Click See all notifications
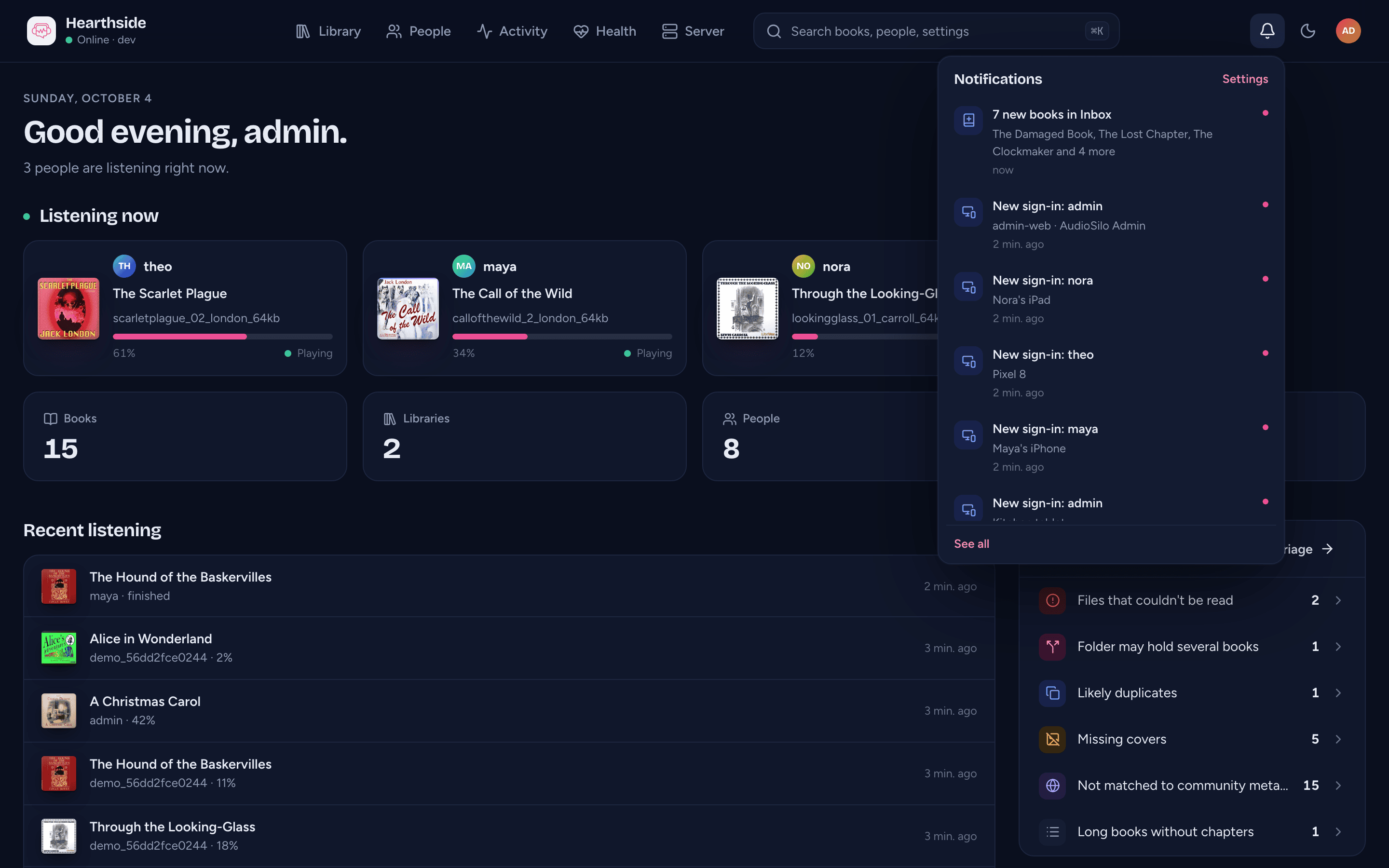This screenshot has height=868, width=1389. click(x=971, y=543)
